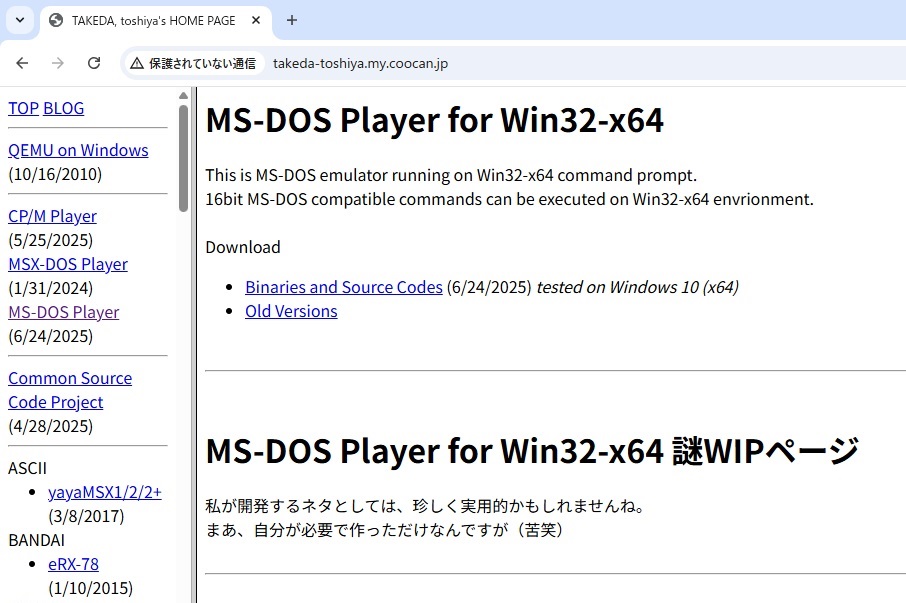The width and height of the screenshot is (906, 603).
Task: Click the (4/28/2025) date text
Action: click(x=50, y=426)
